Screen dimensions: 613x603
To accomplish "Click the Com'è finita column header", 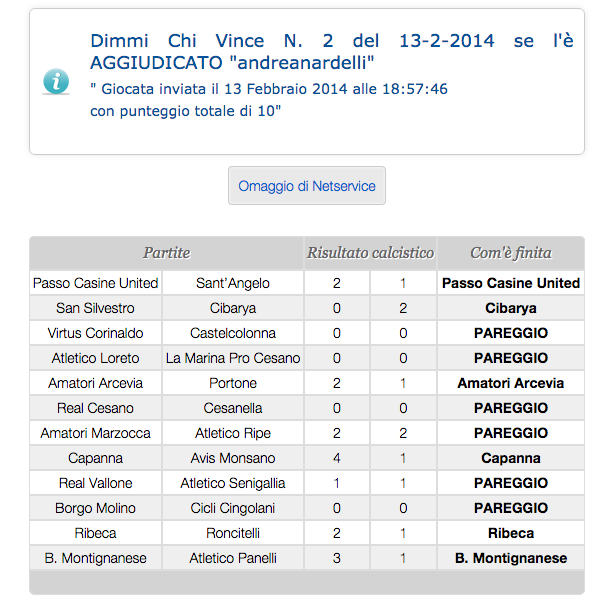I will (x=510, y=253).
